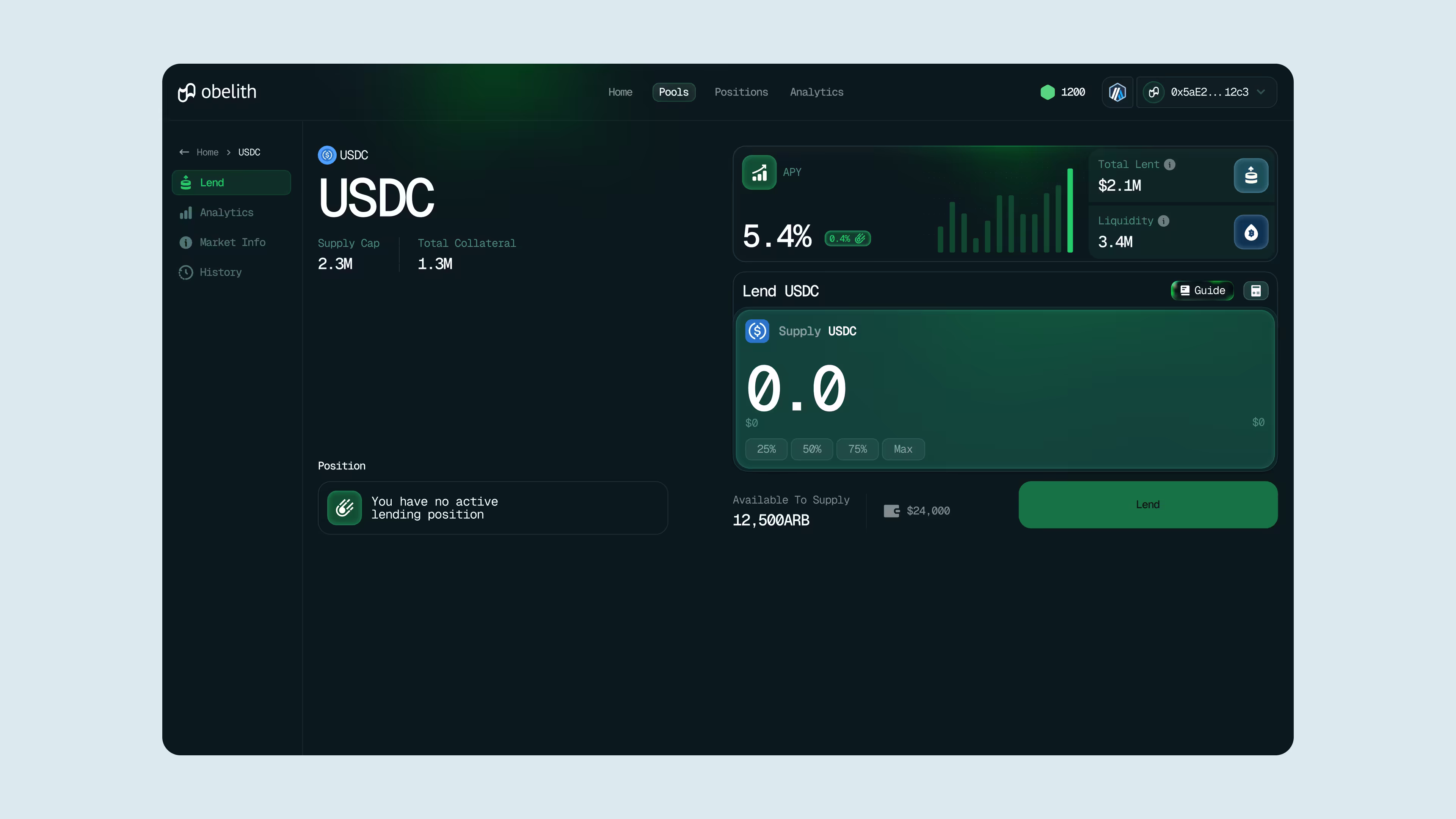Viewport: 1456px width, 819px height.
Task: Click the Liquidity droplet icon
Action: [1251, 232]
